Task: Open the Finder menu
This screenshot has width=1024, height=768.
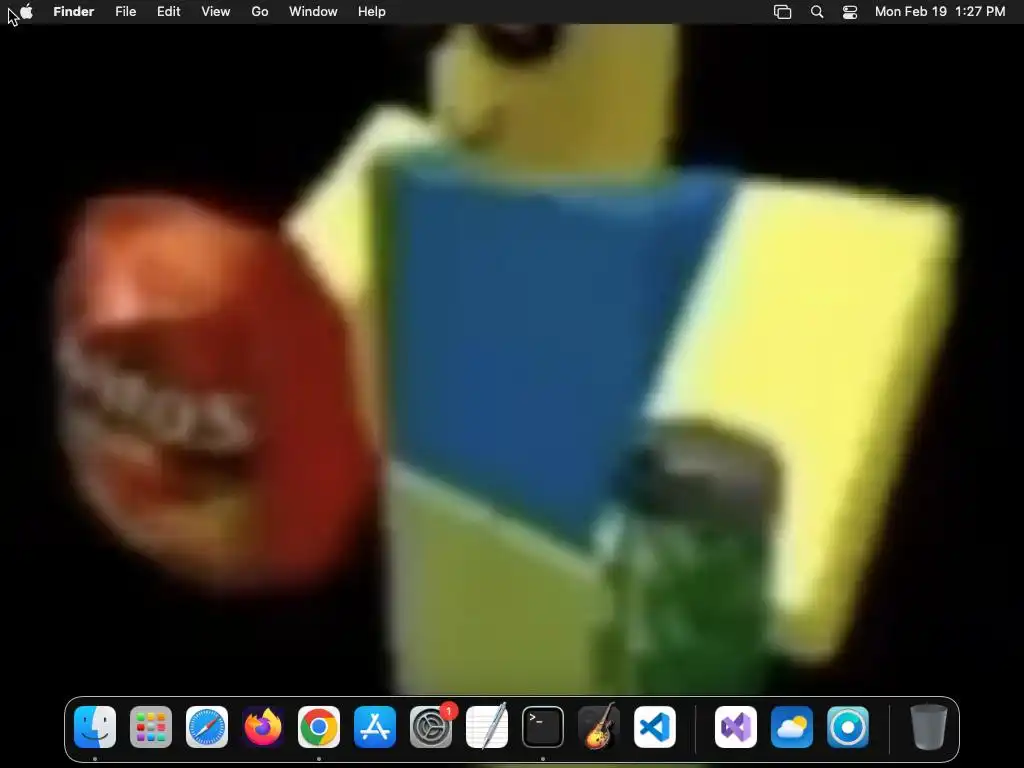Action: point(74,12)
